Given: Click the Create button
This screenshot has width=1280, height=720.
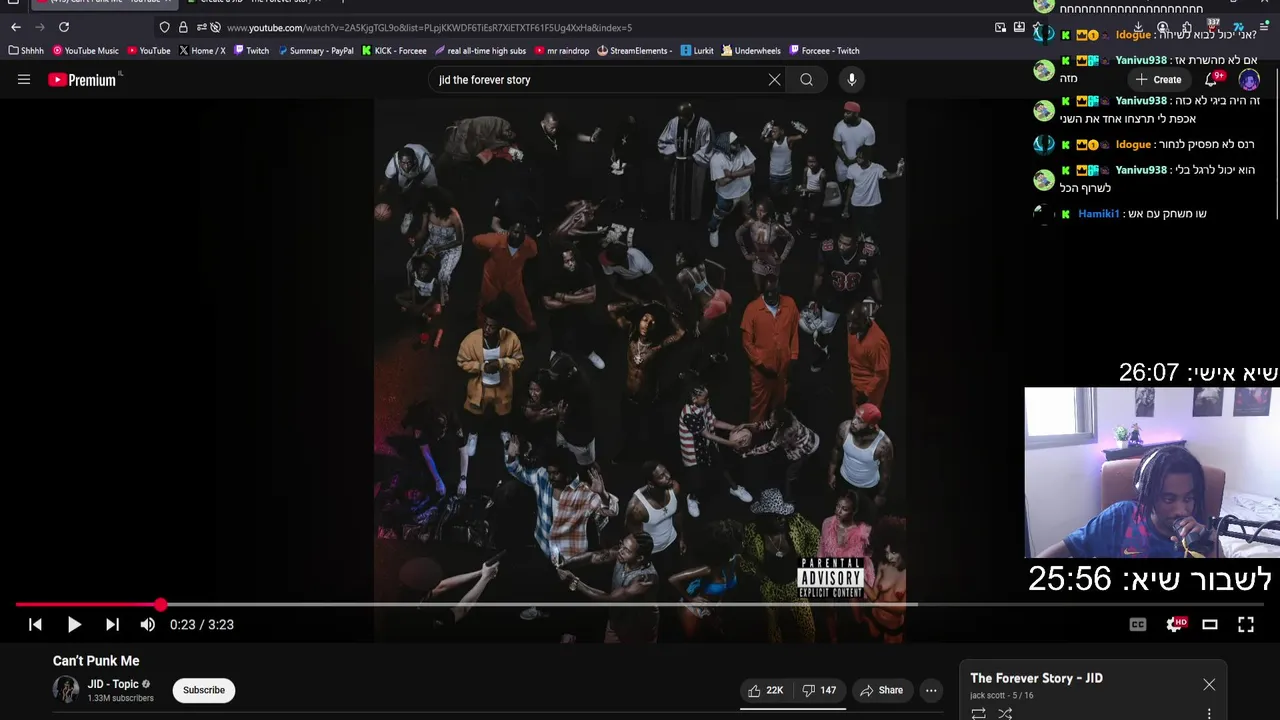Looking at the screenshot, I should [x=1158, y=79].
